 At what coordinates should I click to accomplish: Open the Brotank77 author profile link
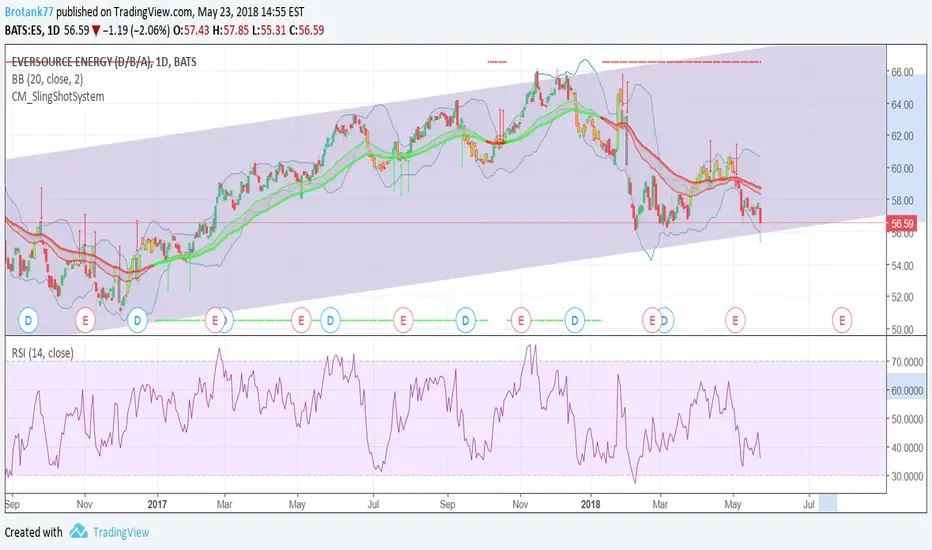pos(29,12)
